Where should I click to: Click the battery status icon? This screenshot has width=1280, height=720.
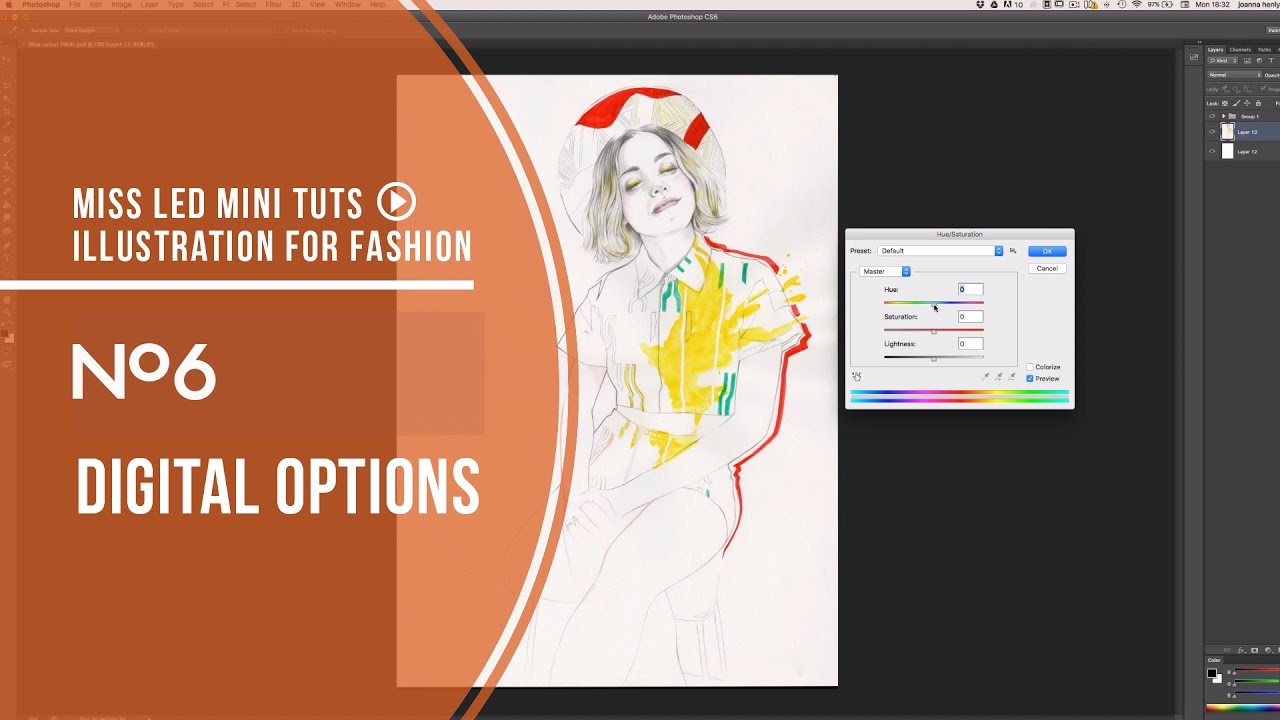(1169, 5)
